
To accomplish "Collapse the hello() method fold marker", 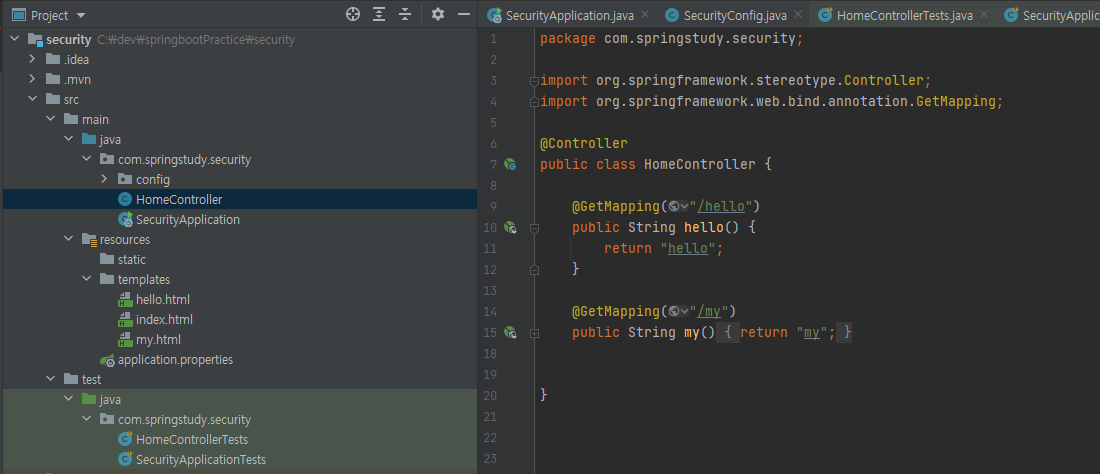I will point(534,228).
